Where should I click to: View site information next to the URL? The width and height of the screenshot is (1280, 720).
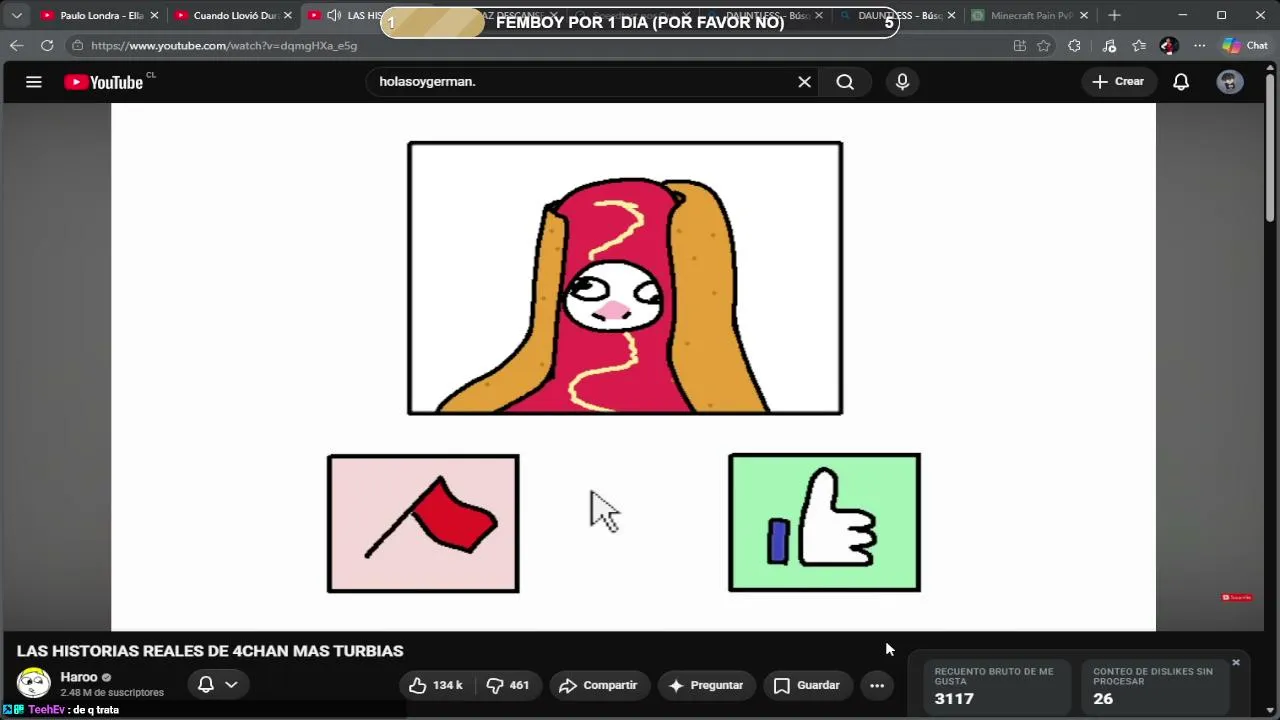point(78,46)
